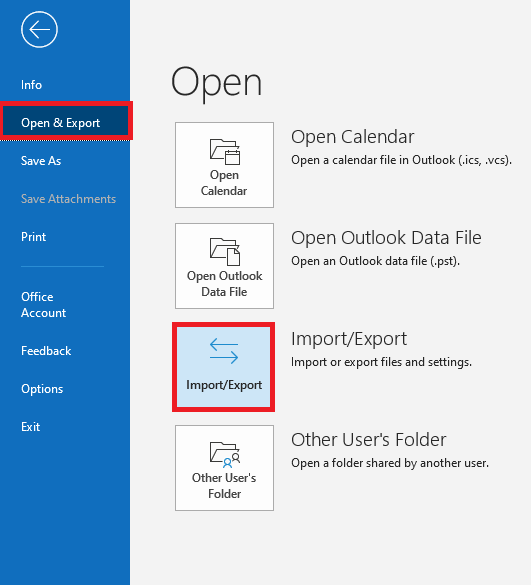Click the Import/Export tile label

point(224,385)
